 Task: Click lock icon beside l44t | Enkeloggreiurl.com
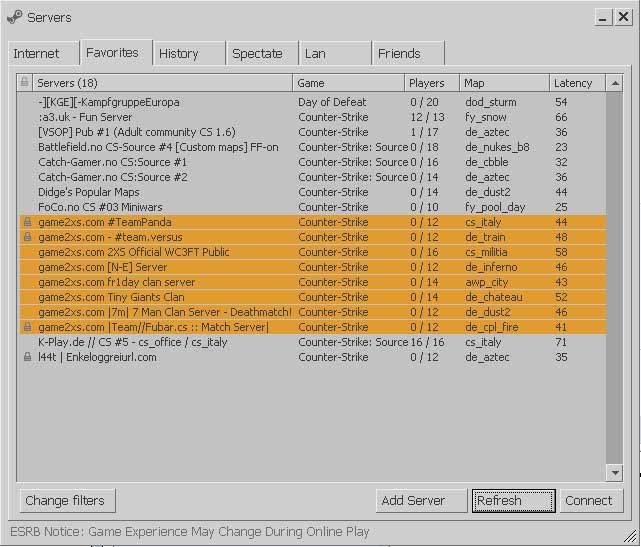pyautogui.click(x=27, y=357)
